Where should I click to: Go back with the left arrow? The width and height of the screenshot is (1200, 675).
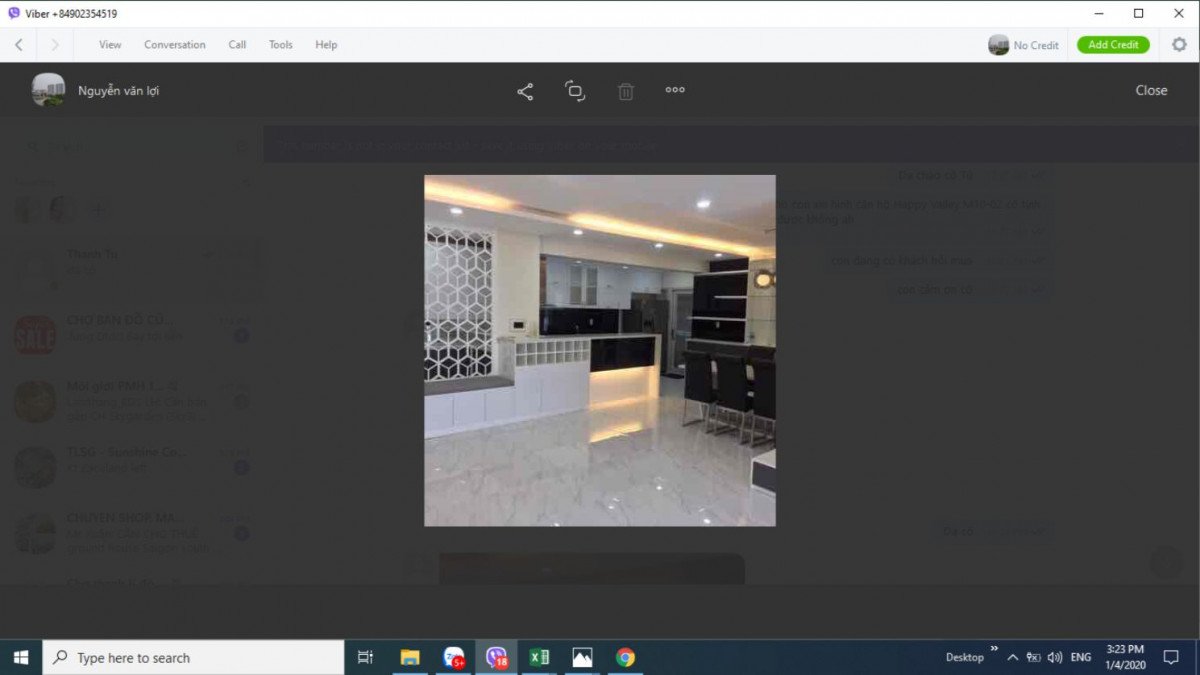tap(19, 45)
